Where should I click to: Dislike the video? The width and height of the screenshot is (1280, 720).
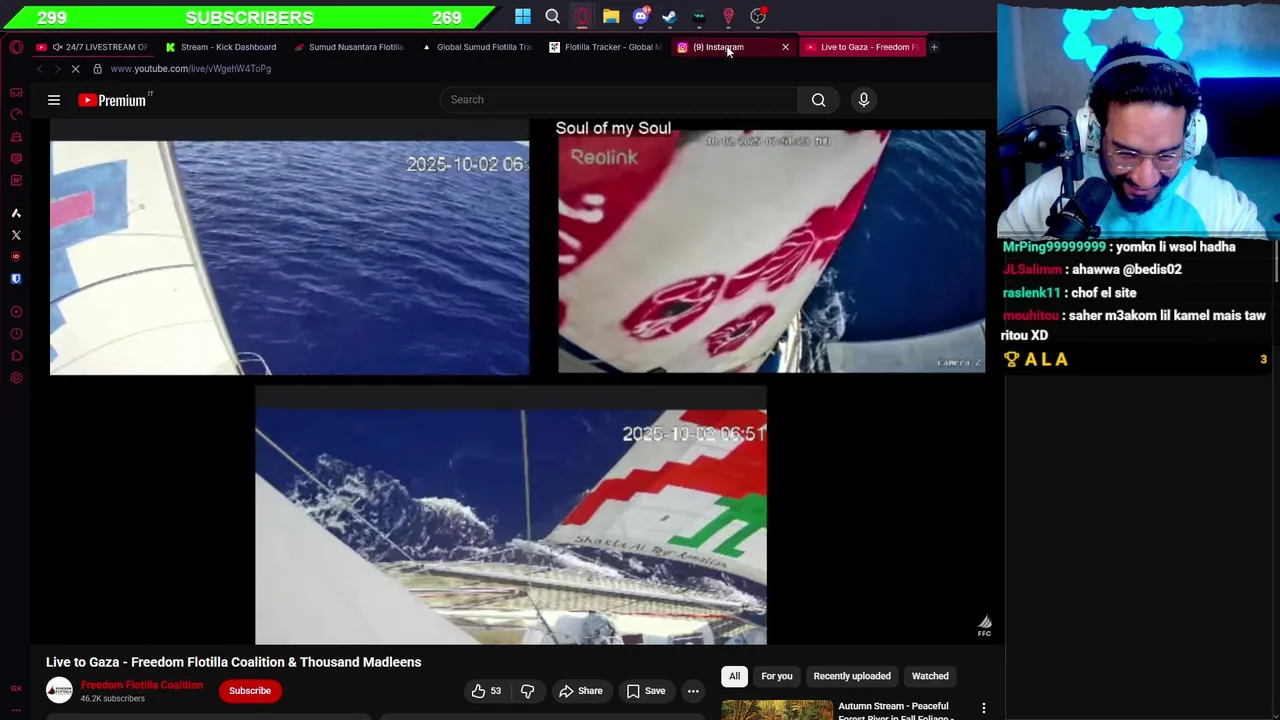point(527,691)
